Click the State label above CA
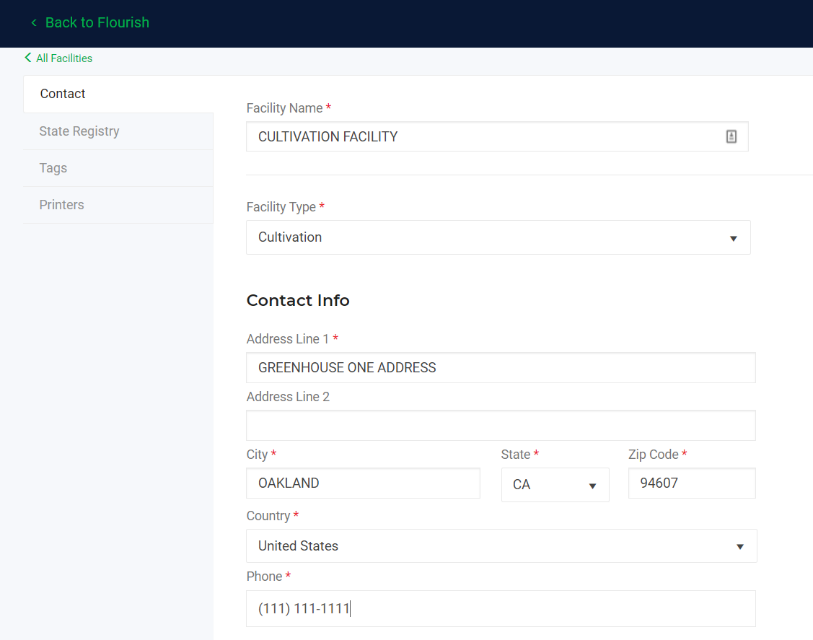 (x=515, y=454)
